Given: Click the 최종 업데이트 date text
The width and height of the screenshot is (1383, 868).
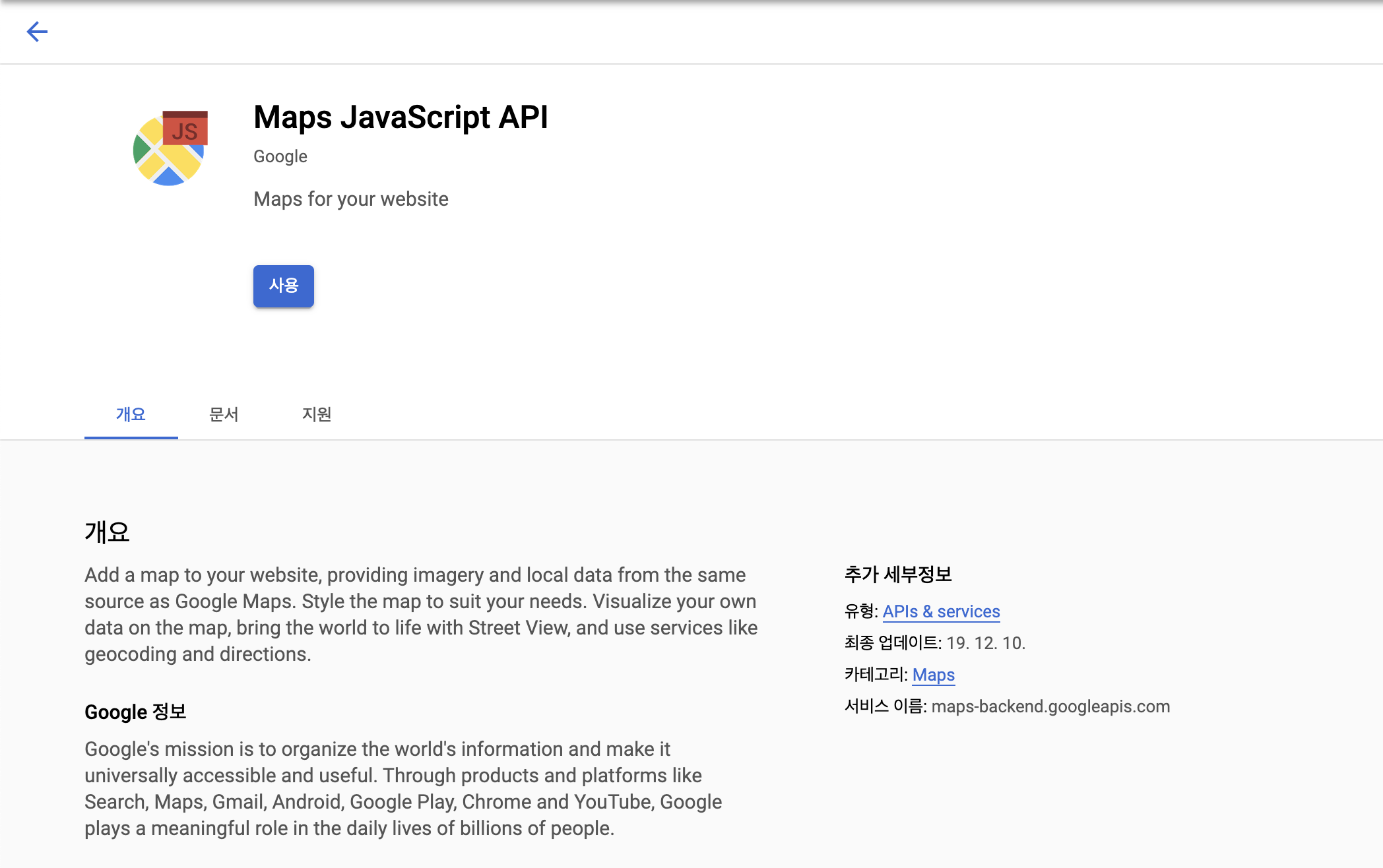Looking at the screenshot, I should point(986,643).
